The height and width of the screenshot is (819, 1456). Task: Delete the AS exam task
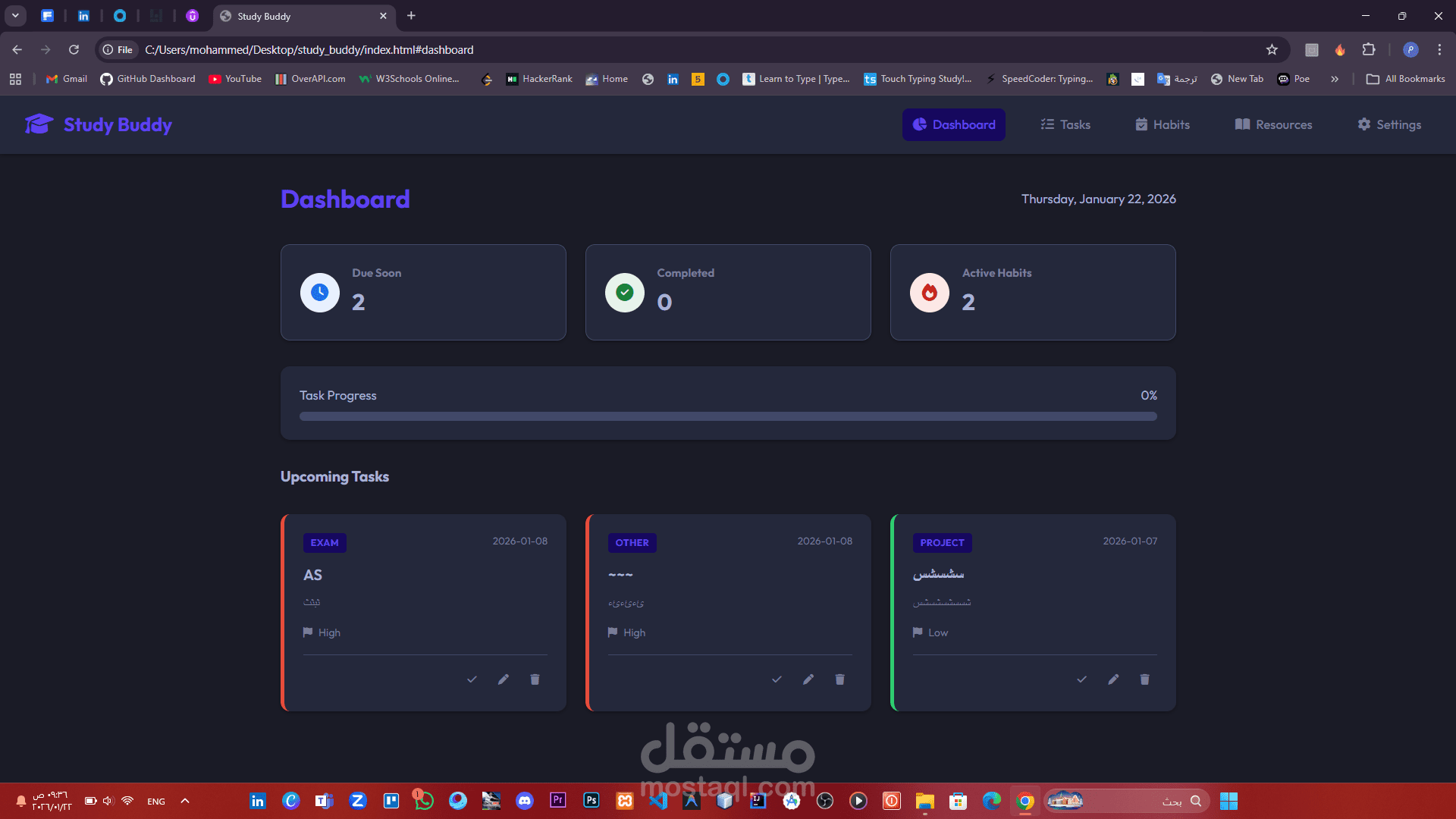point(535,679)
